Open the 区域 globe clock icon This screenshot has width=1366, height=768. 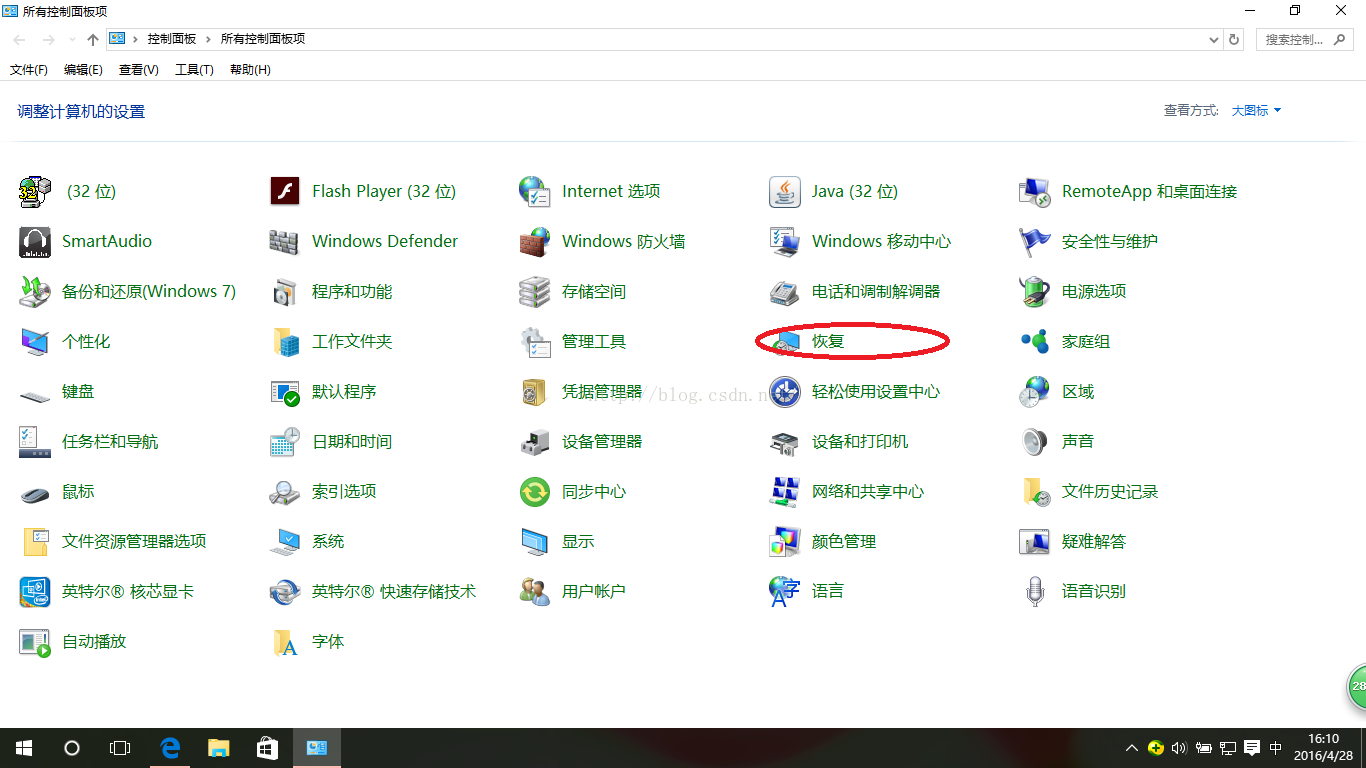[1035, 391]
